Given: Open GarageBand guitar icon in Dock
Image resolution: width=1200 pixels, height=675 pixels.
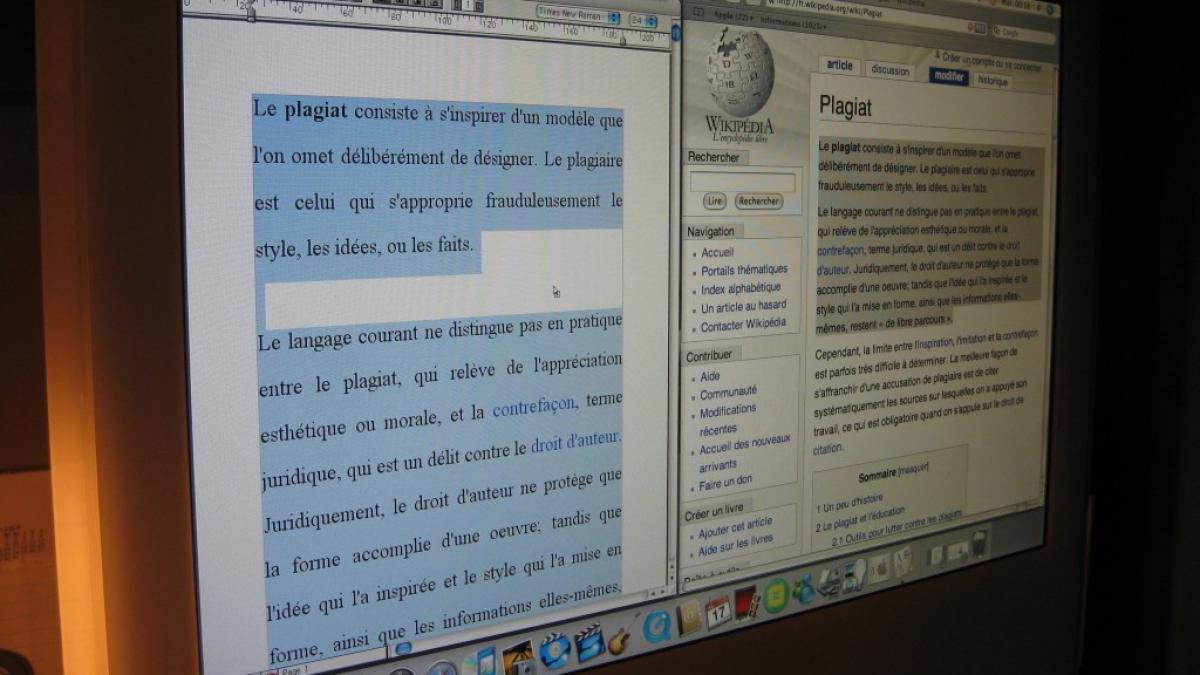Looking at the screenshot, I should coord(619,637).
